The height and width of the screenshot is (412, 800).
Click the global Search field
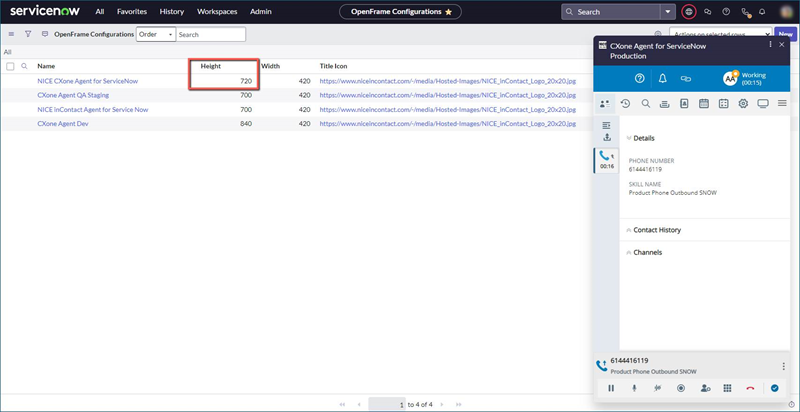(611, 12)
